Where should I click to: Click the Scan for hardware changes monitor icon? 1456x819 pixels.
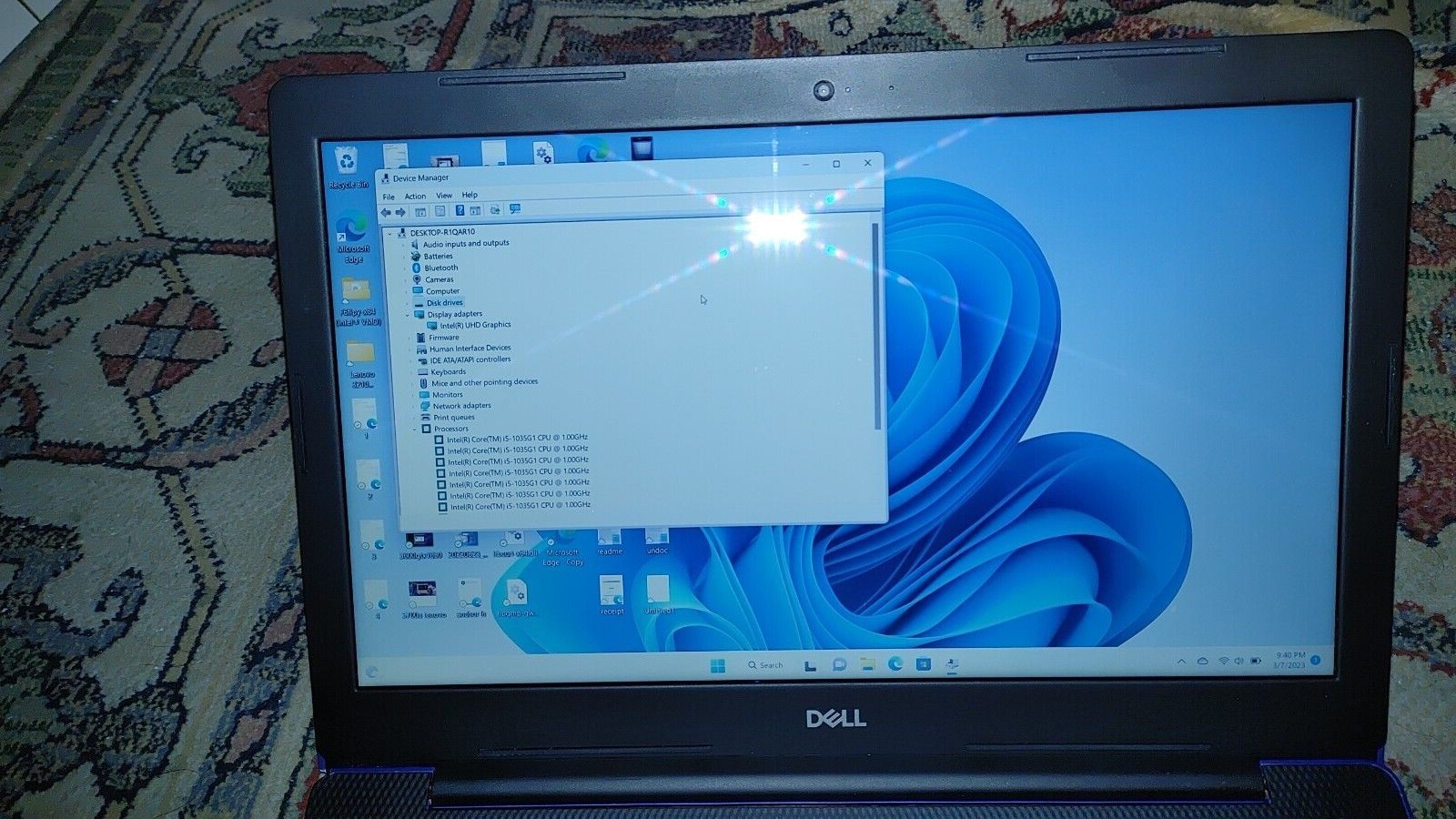coord(515,209)
